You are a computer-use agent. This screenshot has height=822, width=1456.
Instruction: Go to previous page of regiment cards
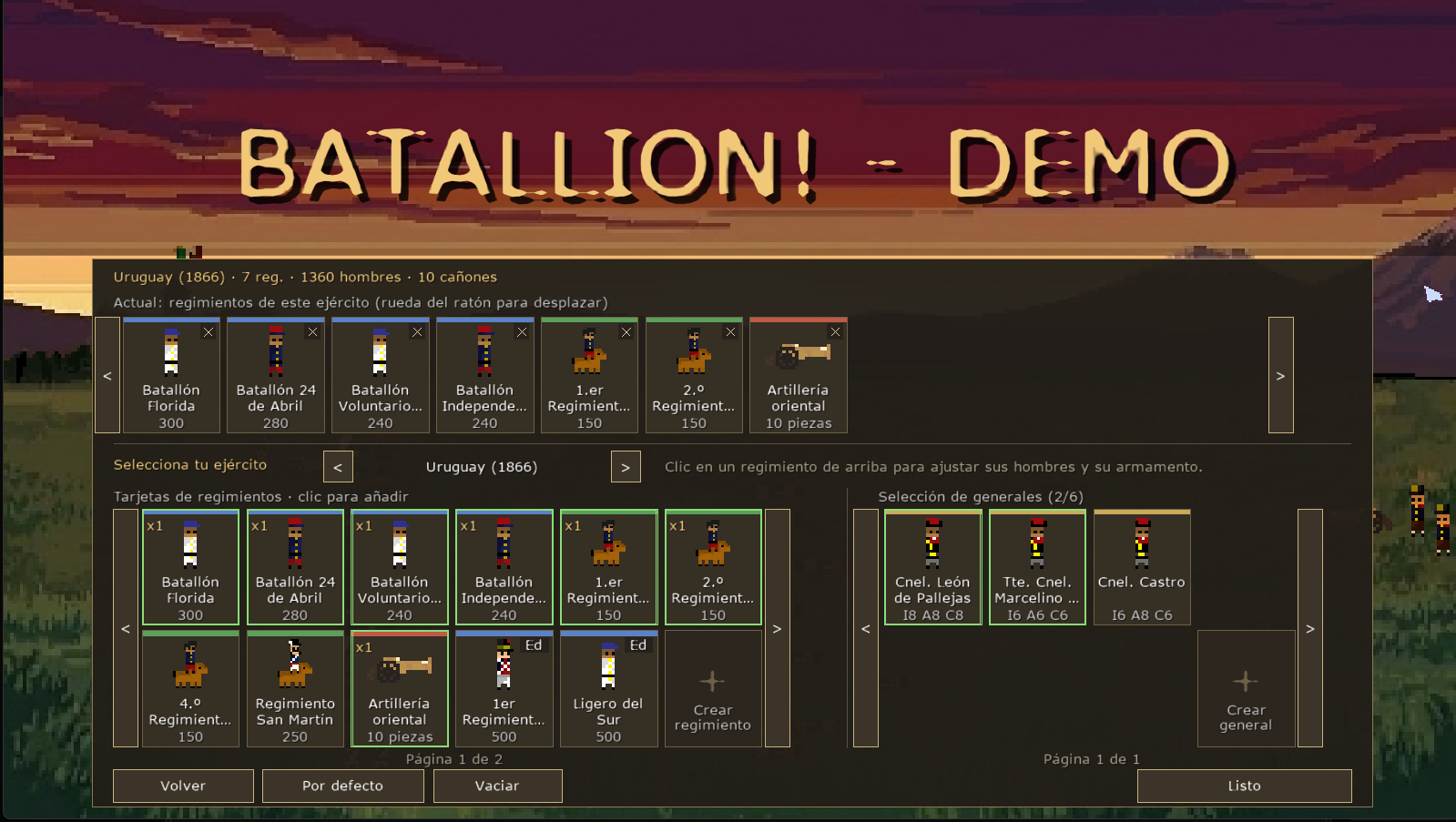click(126, 628)
